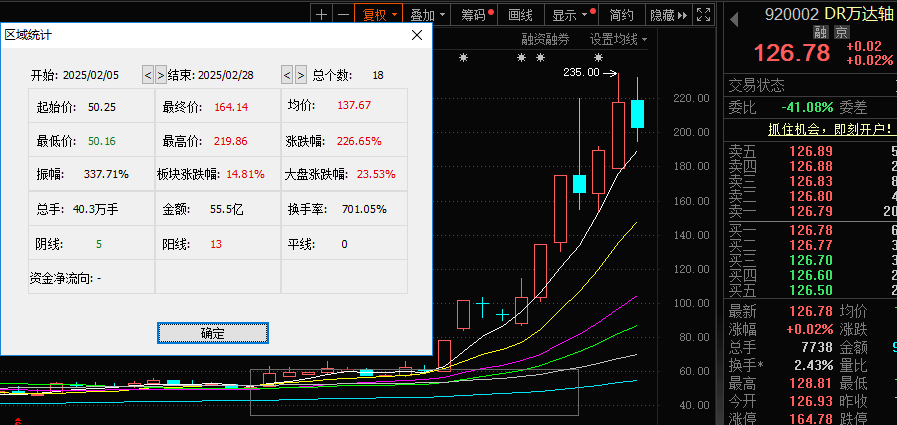Click 最高价 value 219.86
Image resolution: width=897 pixels, height=425 pixels.
pos(231,141)
